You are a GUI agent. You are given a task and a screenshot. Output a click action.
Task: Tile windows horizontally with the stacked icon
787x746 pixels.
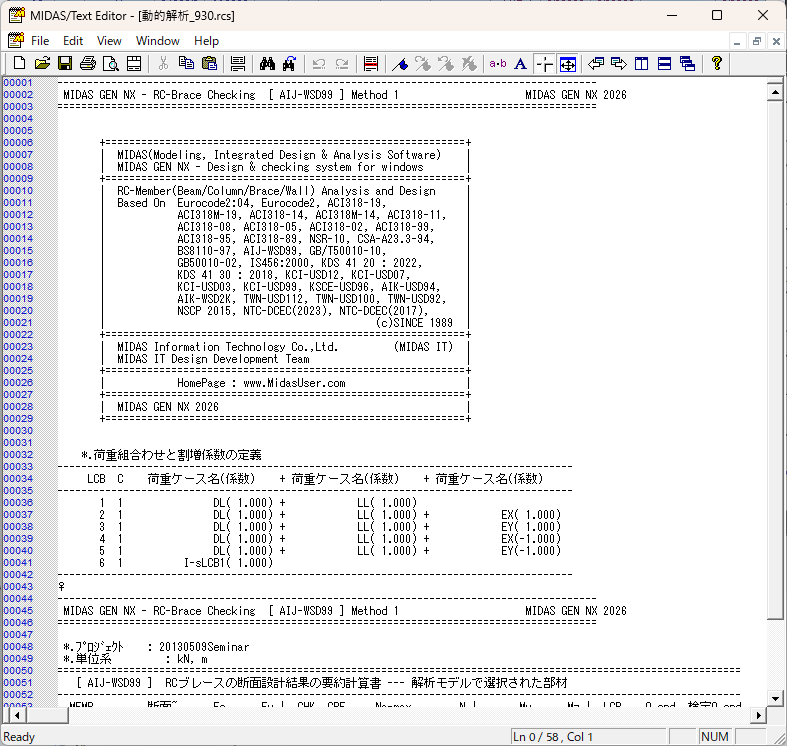[x=665, y=64]
